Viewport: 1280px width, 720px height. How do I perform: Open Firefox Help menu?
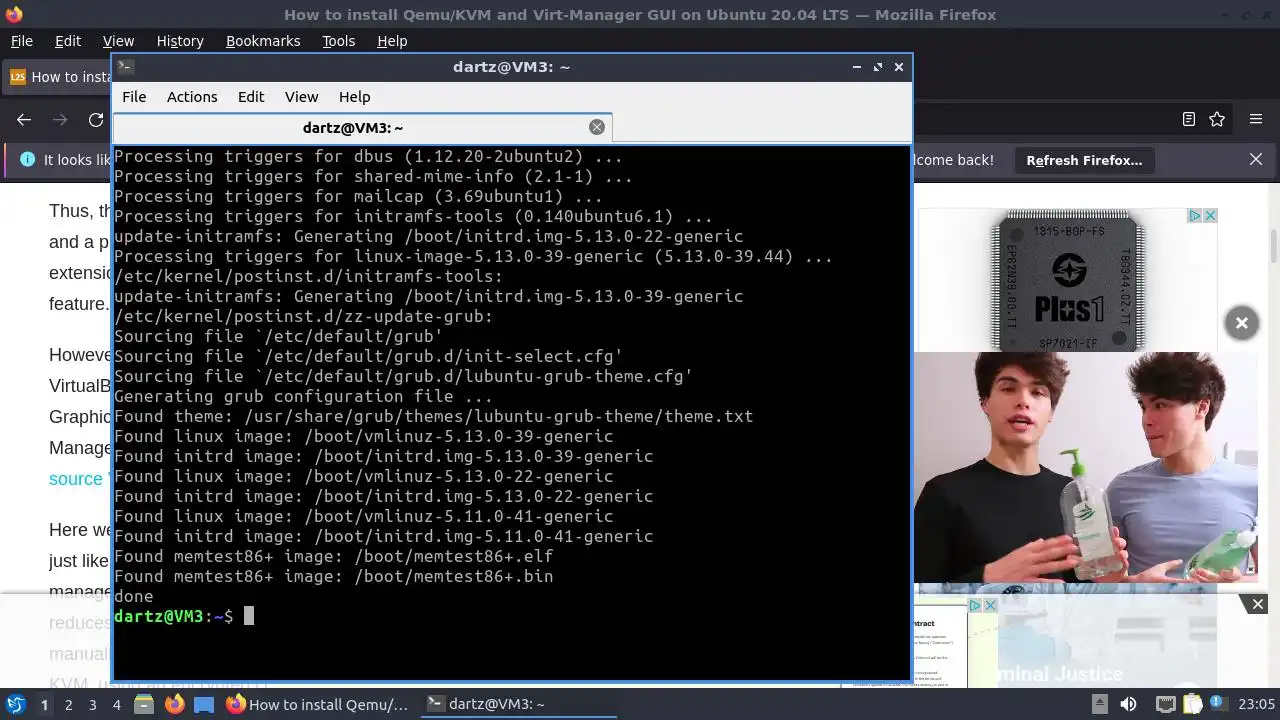pos(392,41)
